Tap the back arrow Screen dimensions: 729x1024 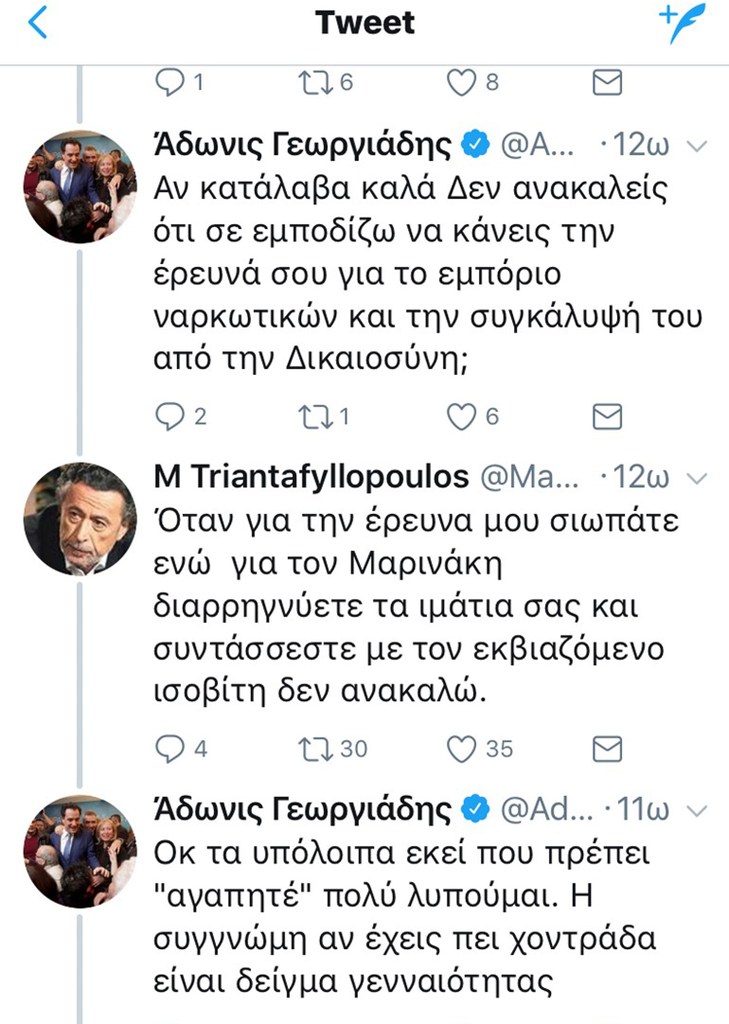(x=37, y=22)
